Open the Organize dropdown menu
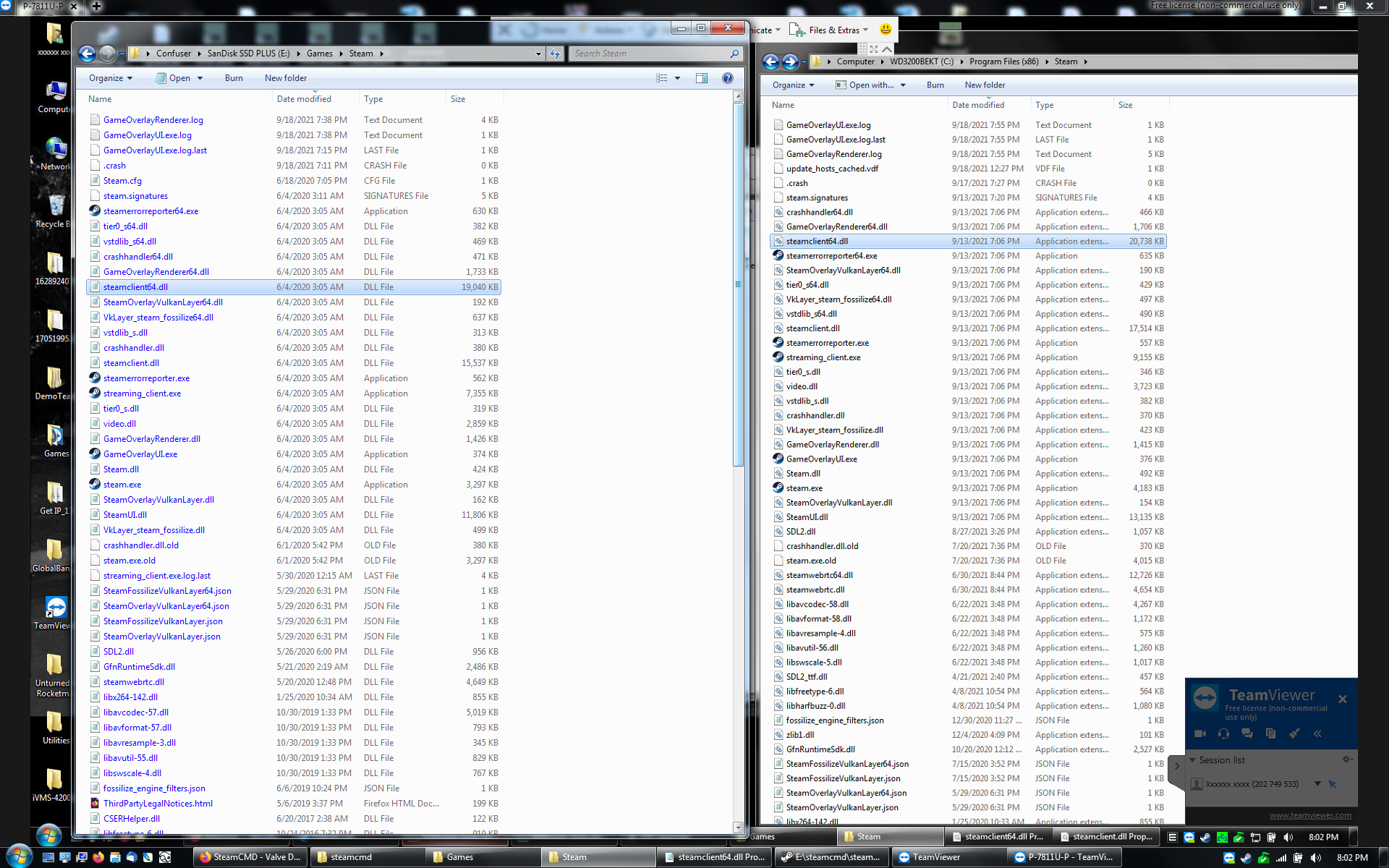Image resolution: width=1389 pixels, height=868 pixels. tap(110, 77)
